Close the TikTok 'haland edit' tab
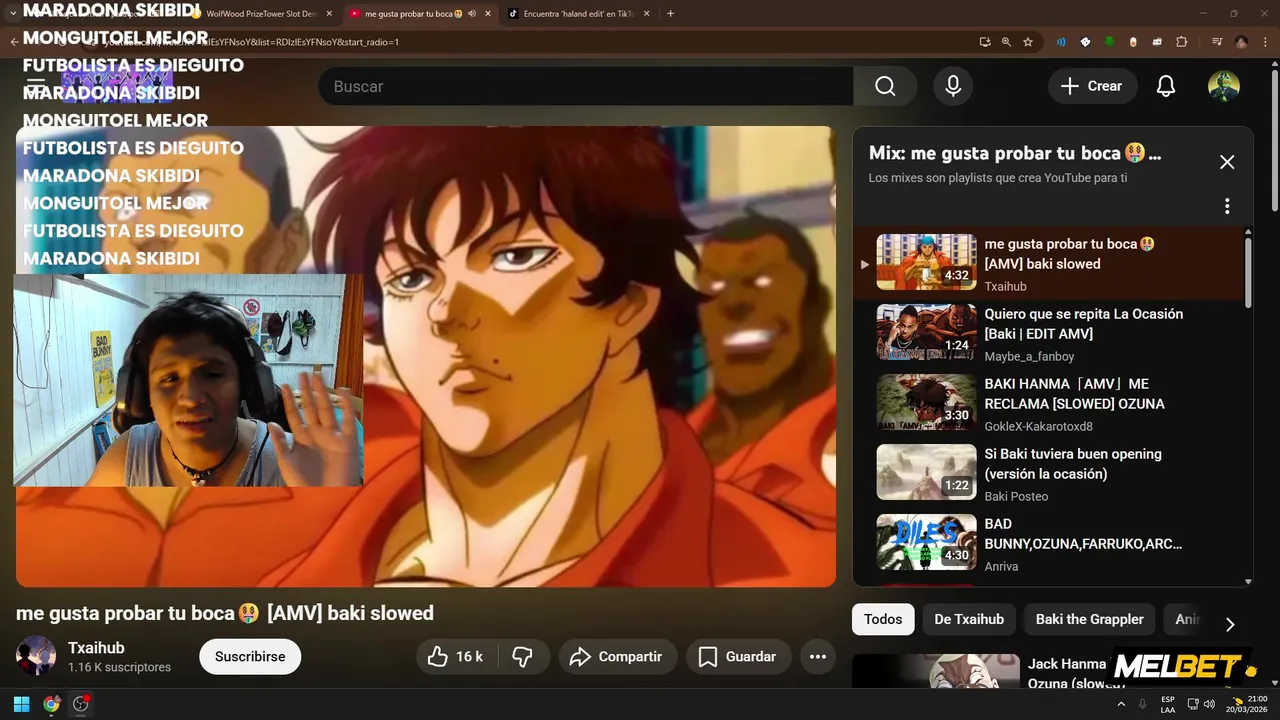Image resolution: width=1280 pixels, height=720 pixels. coord(646,14)
